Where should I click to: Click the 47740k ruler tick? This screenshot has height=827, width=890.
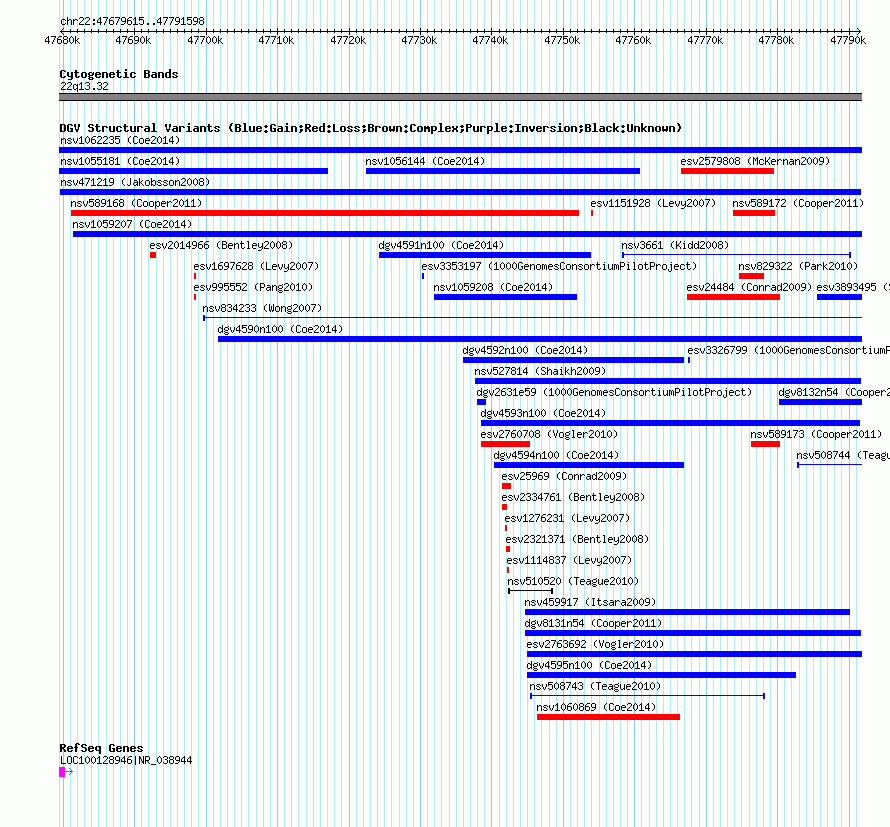point(490,40)
